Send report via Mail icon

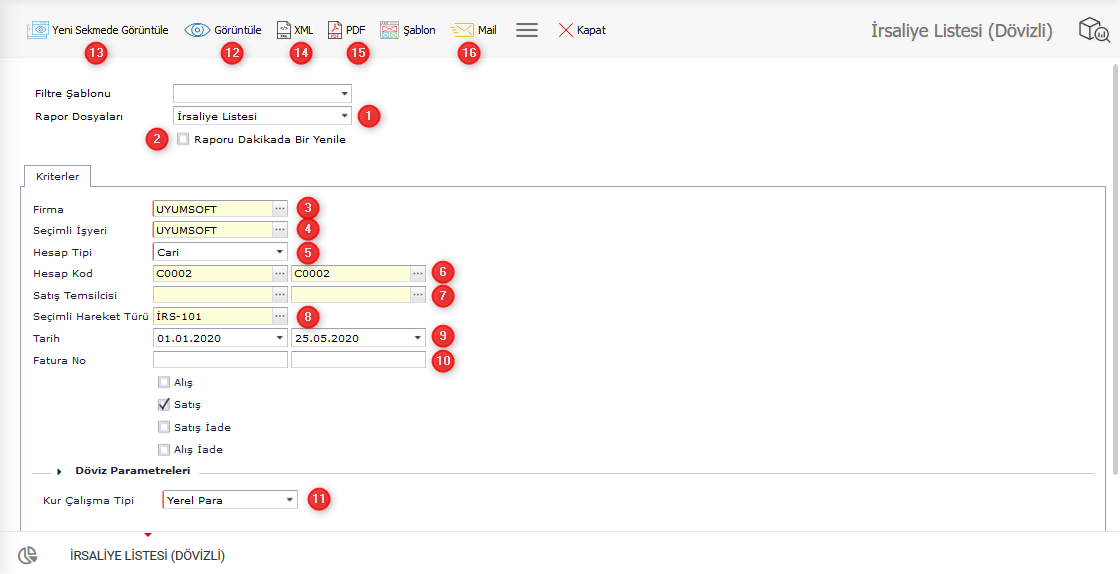[462, 30]
